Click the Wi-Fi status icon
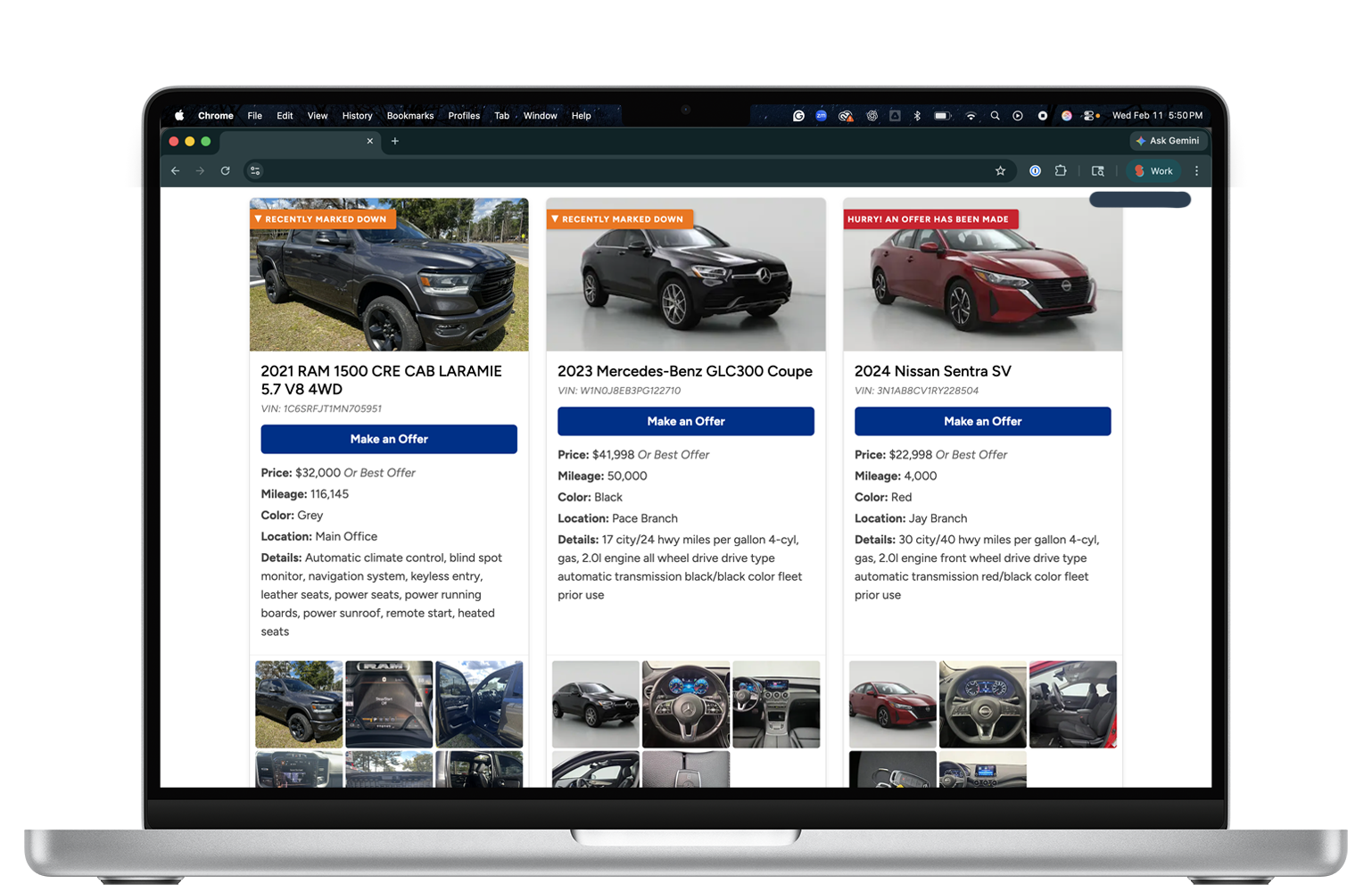The width and height of the screenshot is (1372, 892). pyautogui.click(x=971, y=116)
